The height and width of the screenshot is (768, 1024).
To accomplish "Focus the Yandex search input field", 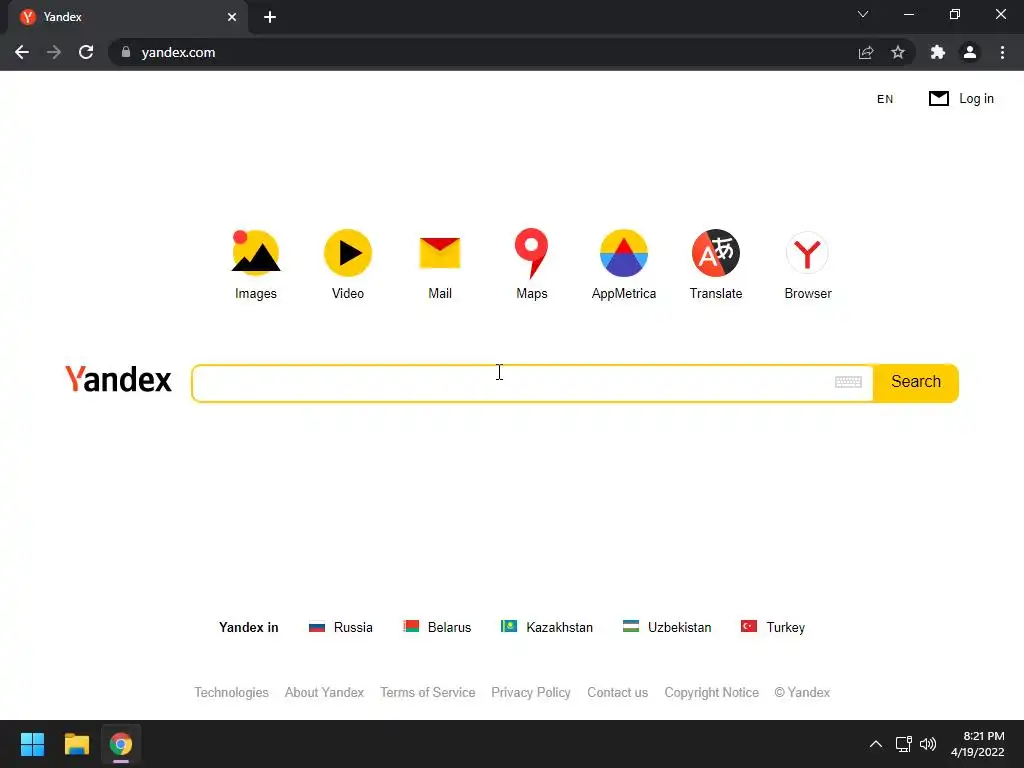I will pyautogui.click(x=532, y=383).
